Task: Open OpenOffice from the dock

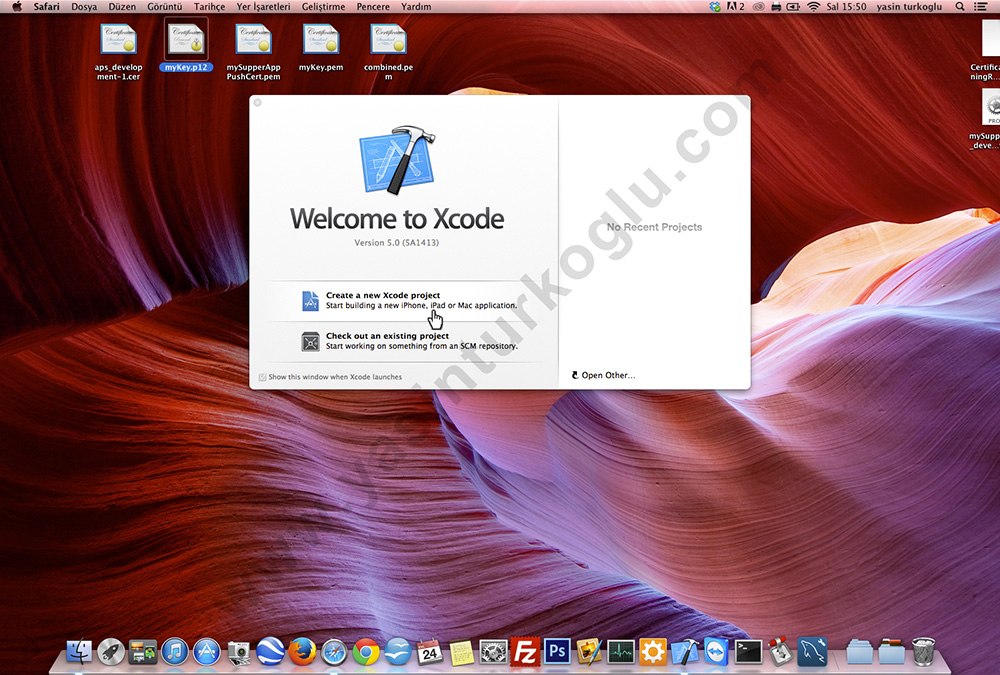Action: tap(398, 651)
